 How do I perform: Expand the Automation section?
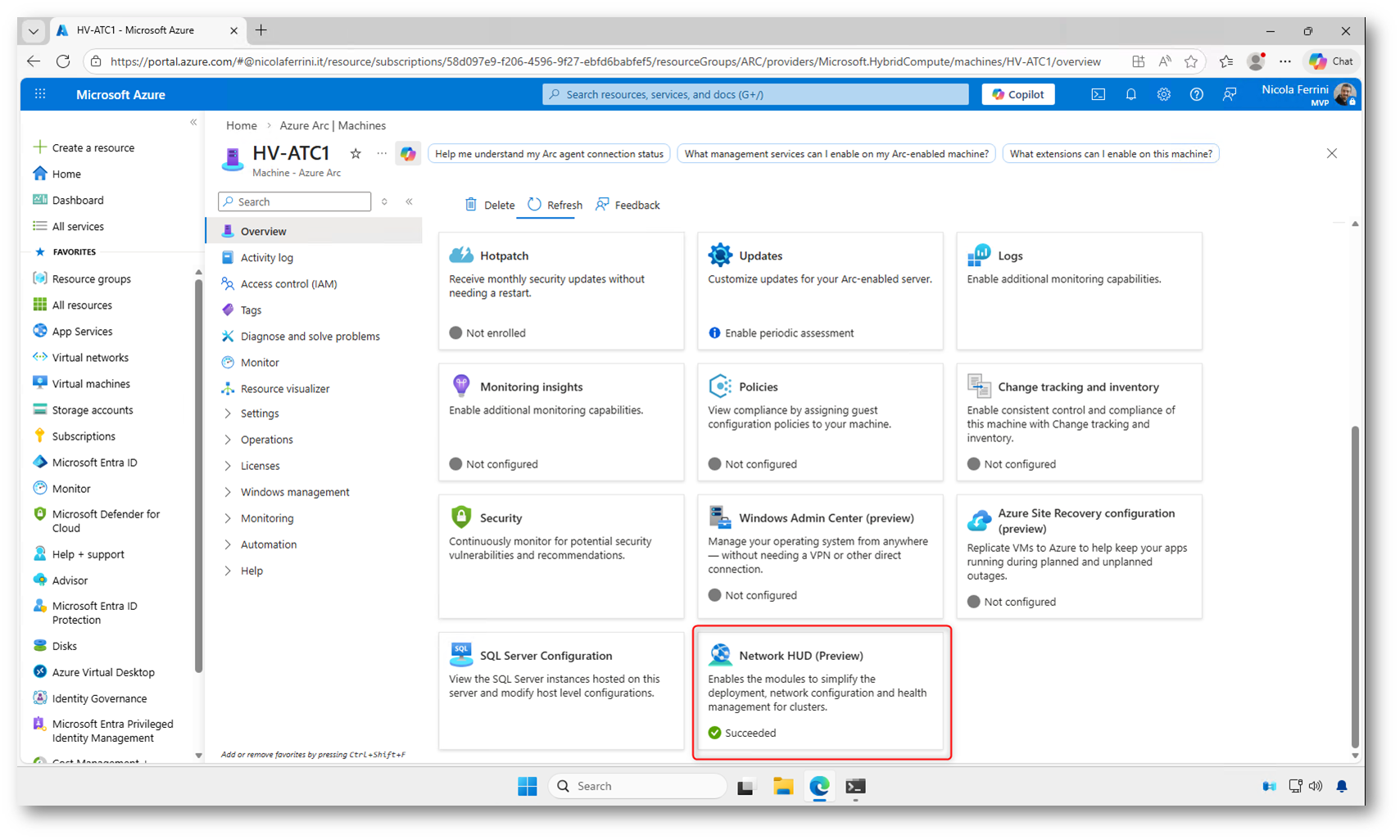269,544
